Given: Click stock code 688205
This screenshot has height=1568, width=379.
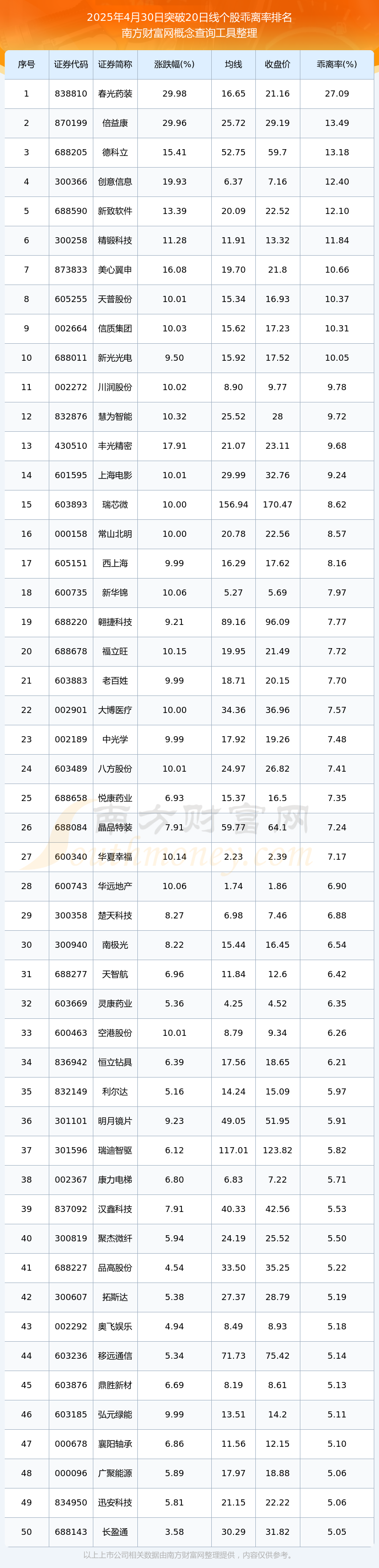Looking at the screenshot, I should click(x=71, y=152).
